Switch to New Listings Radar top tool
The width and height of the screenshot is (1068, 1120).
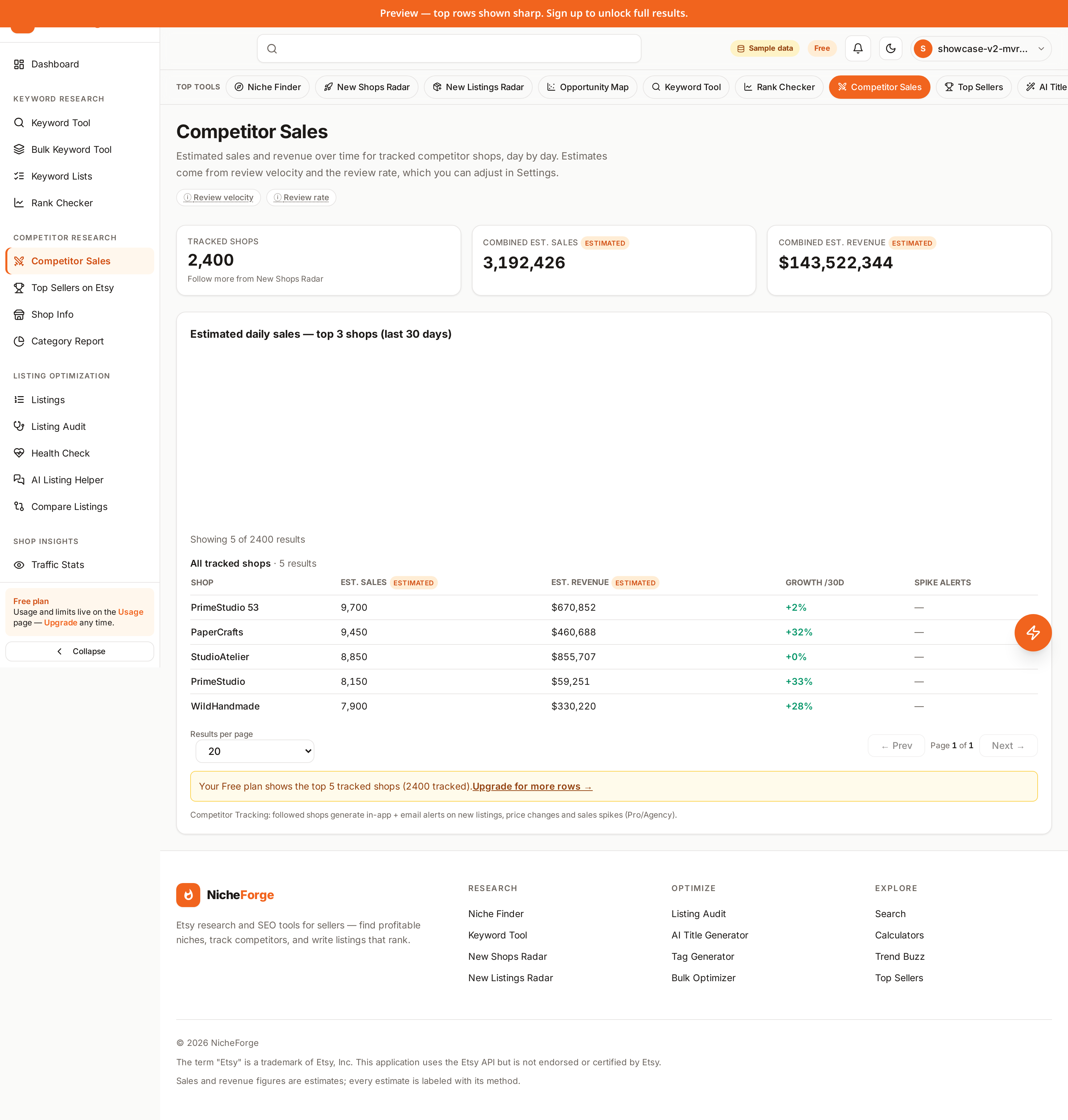[x=478, y=87]
